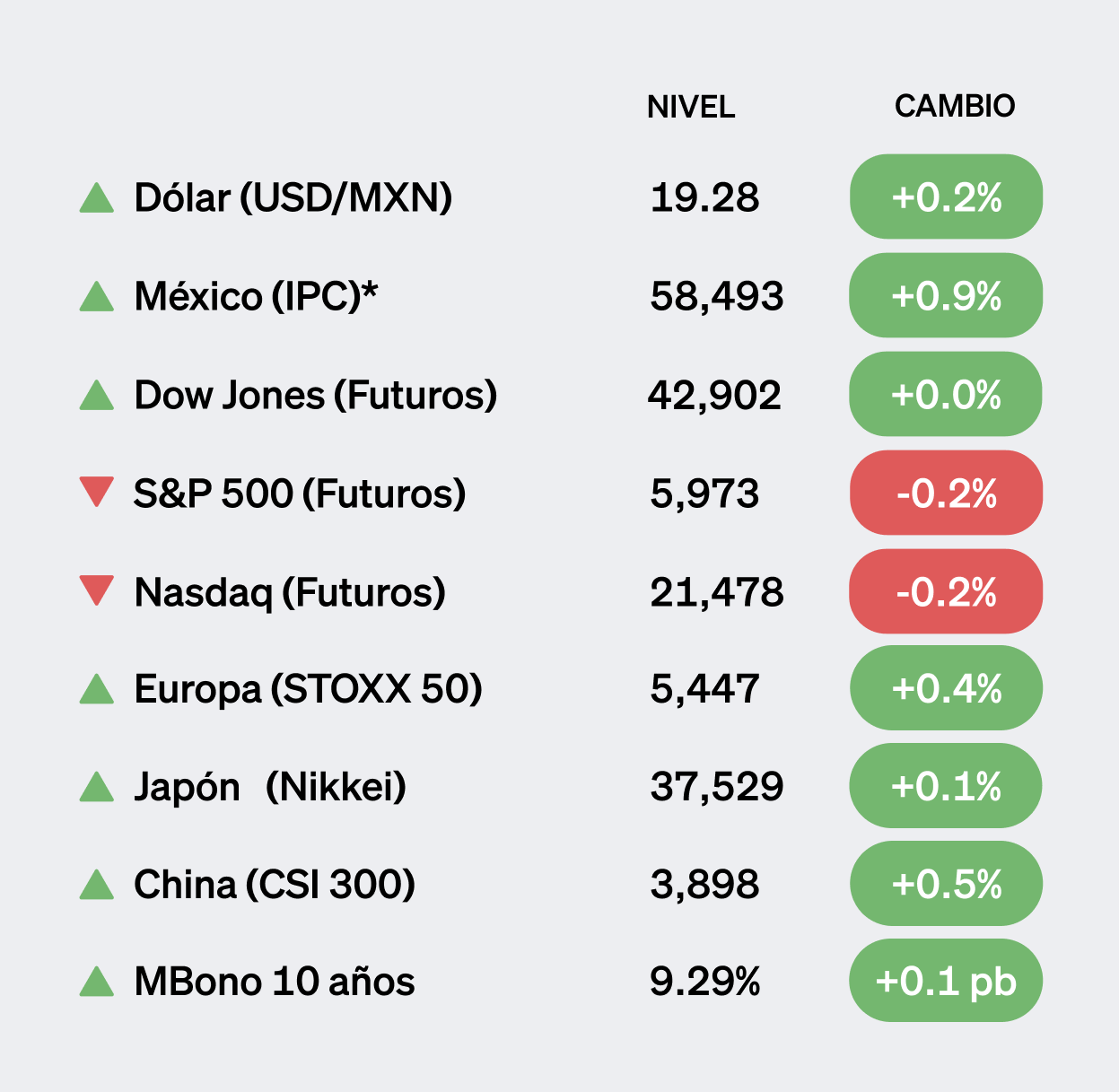This screenshot has width=1119, height=1092.
Task: Click the red down arrow beside S&P 500
Action: (97, 491)
